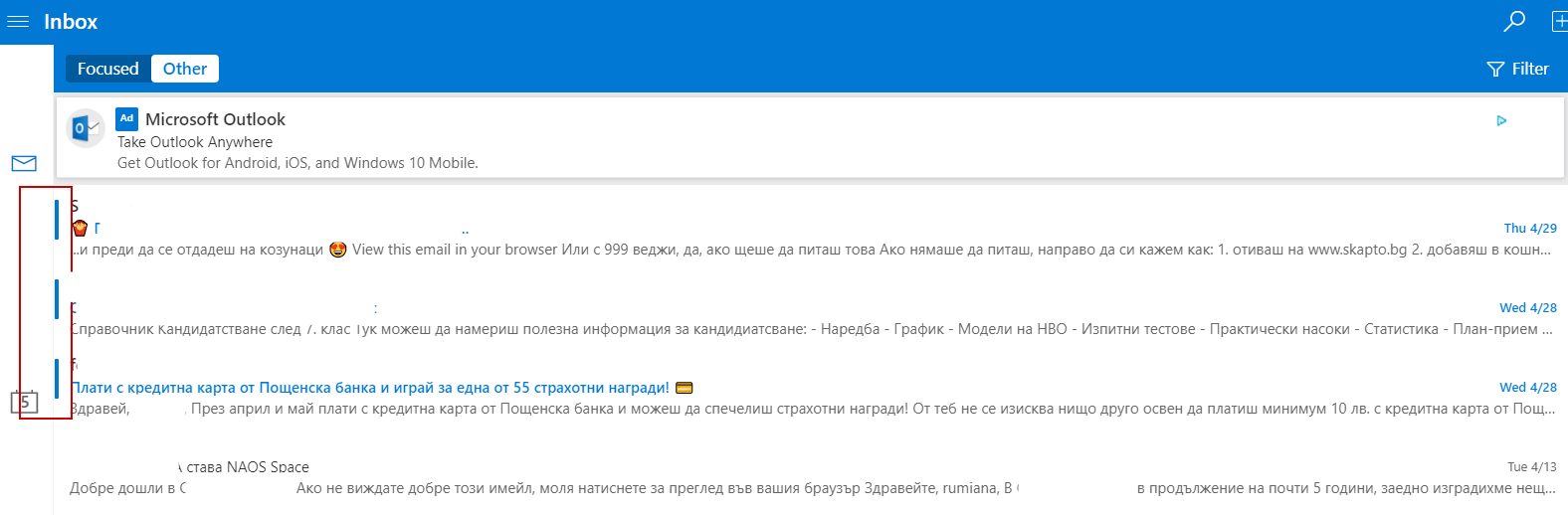Open the Microsoft Outlook ad title
The height and width of the screenshot is (515, 1568).
[215, 119]
